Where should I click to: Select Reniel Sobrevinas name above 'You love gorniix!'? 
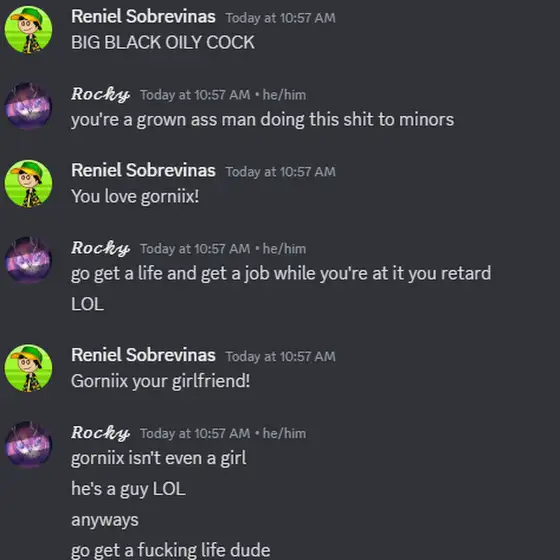pos(143,170)
